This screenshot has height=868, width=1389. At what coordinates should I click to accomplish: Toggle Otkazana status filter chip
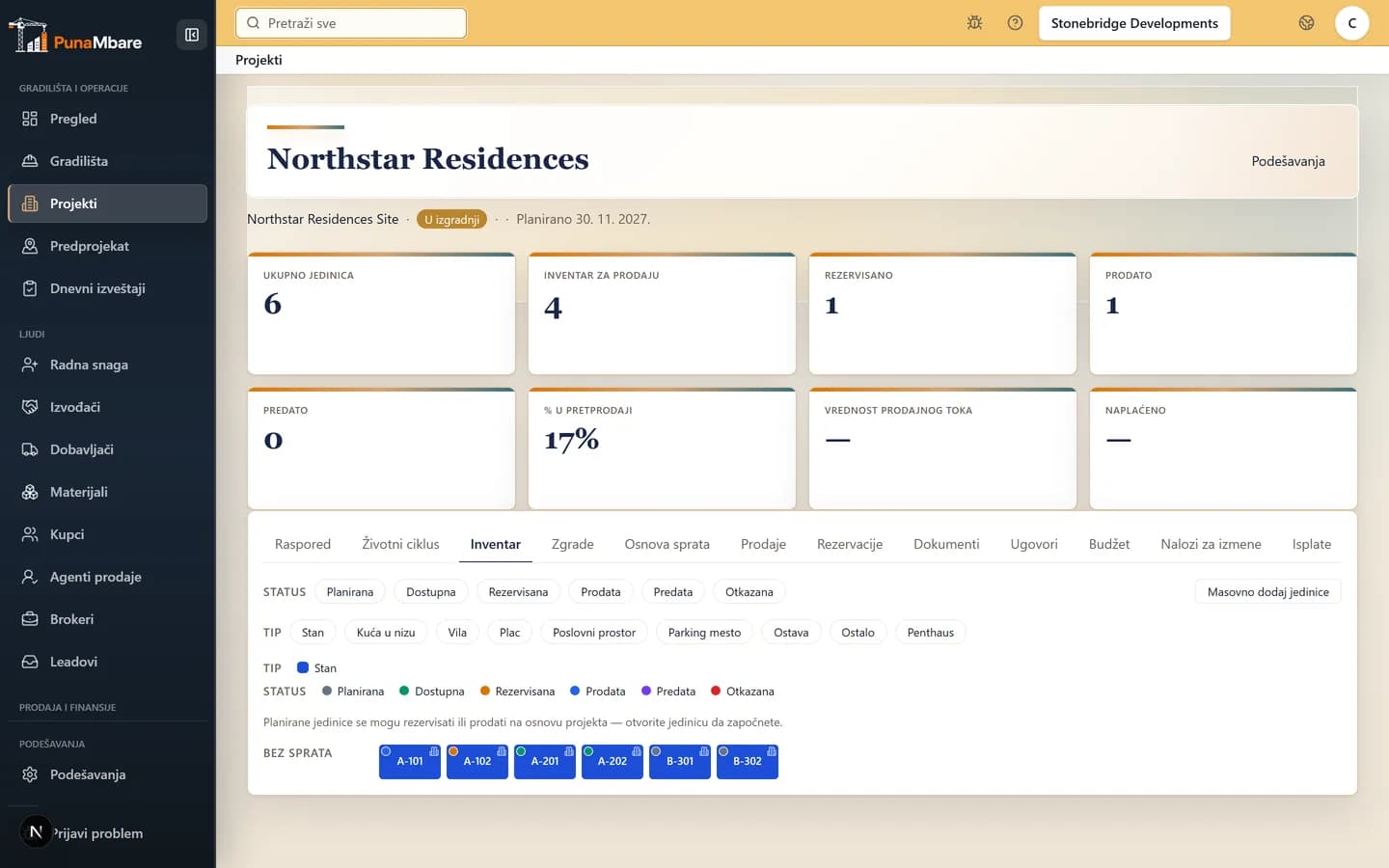(x=749, y=592)
